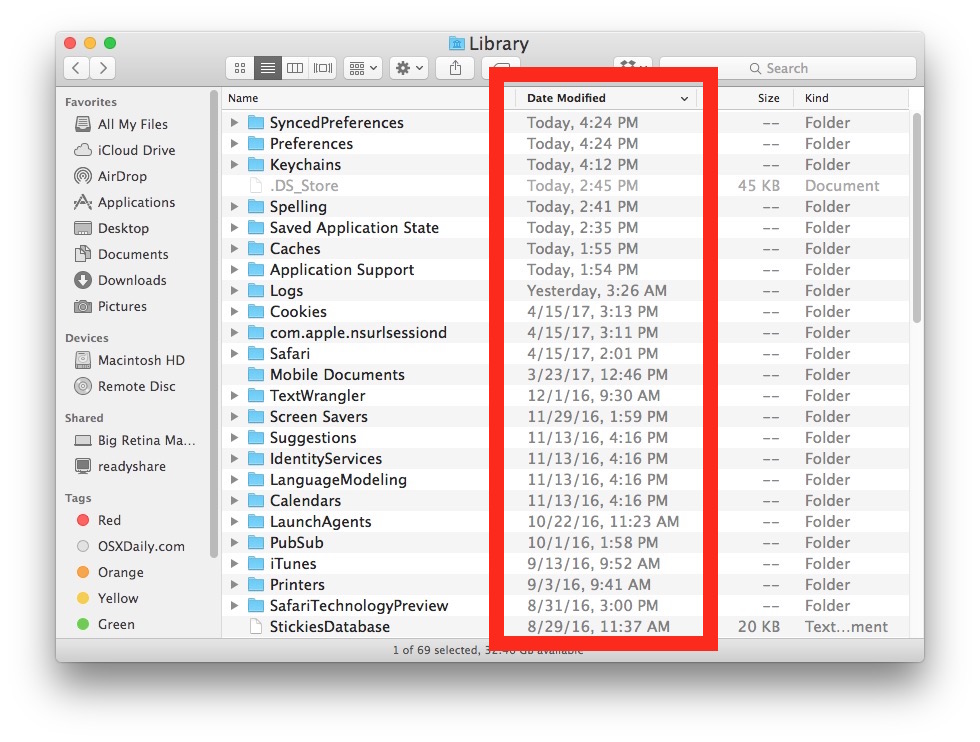Expand the Preferences folder
This screenshot has width=980, height=742.
[x=233, y=143]
